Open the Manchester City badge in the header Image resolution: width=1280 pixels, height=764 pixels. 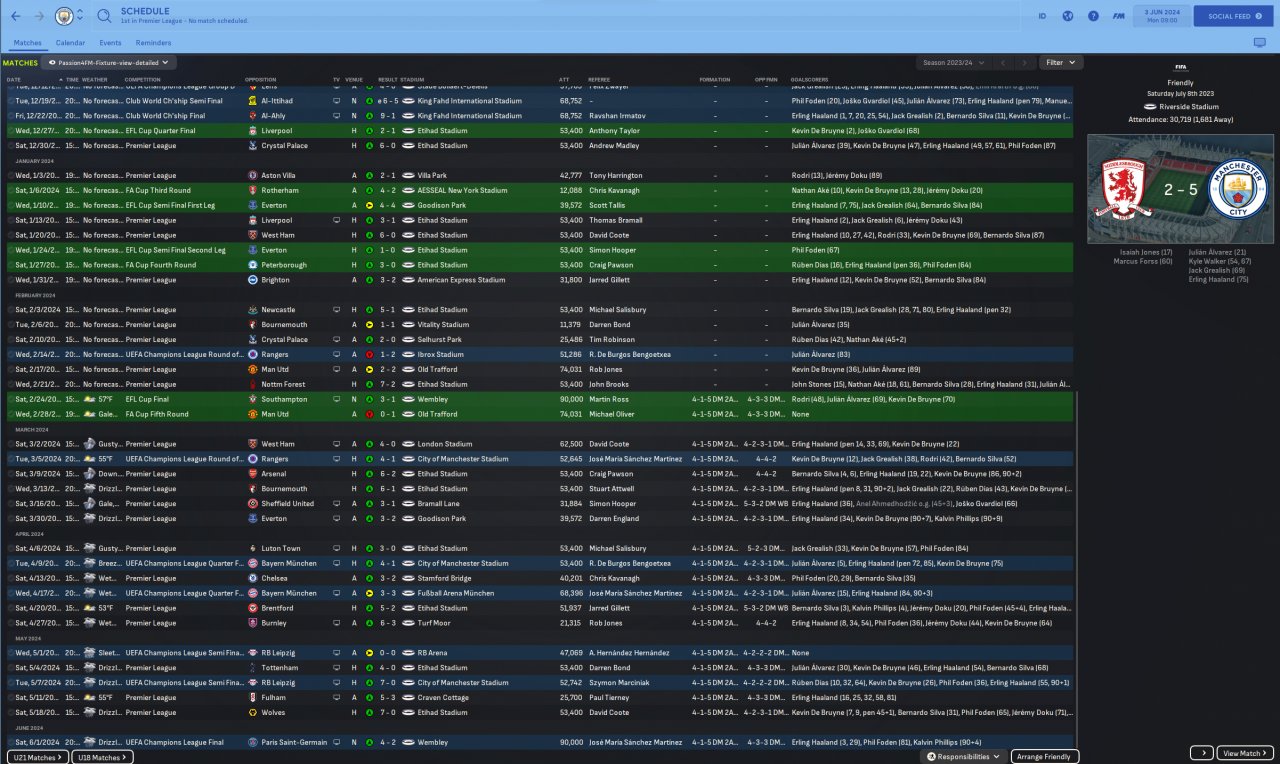click(63, 16)
